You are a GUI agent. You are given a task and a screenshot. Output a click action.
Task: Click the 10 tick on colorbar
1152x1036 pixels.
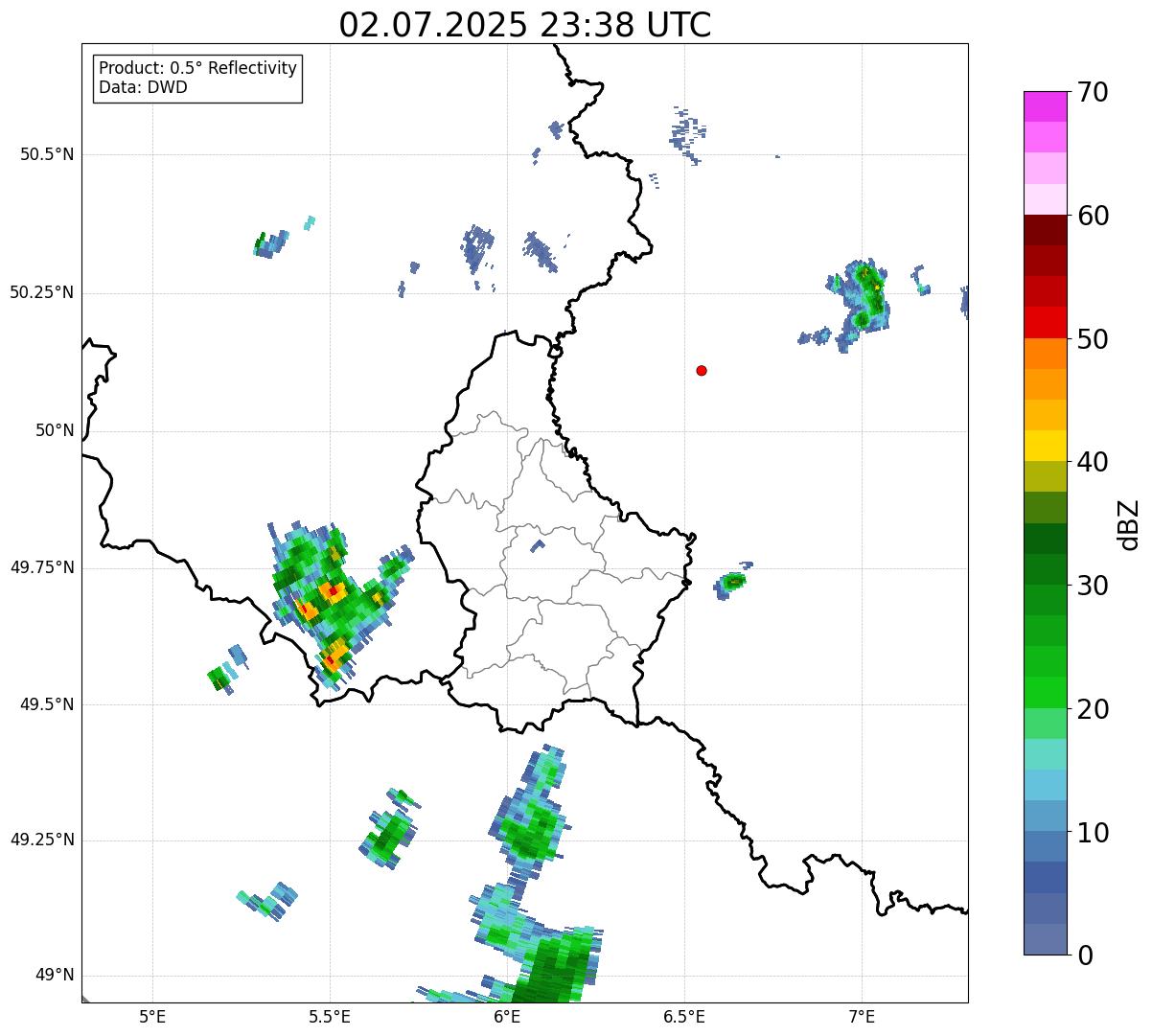coord(1093,832)
